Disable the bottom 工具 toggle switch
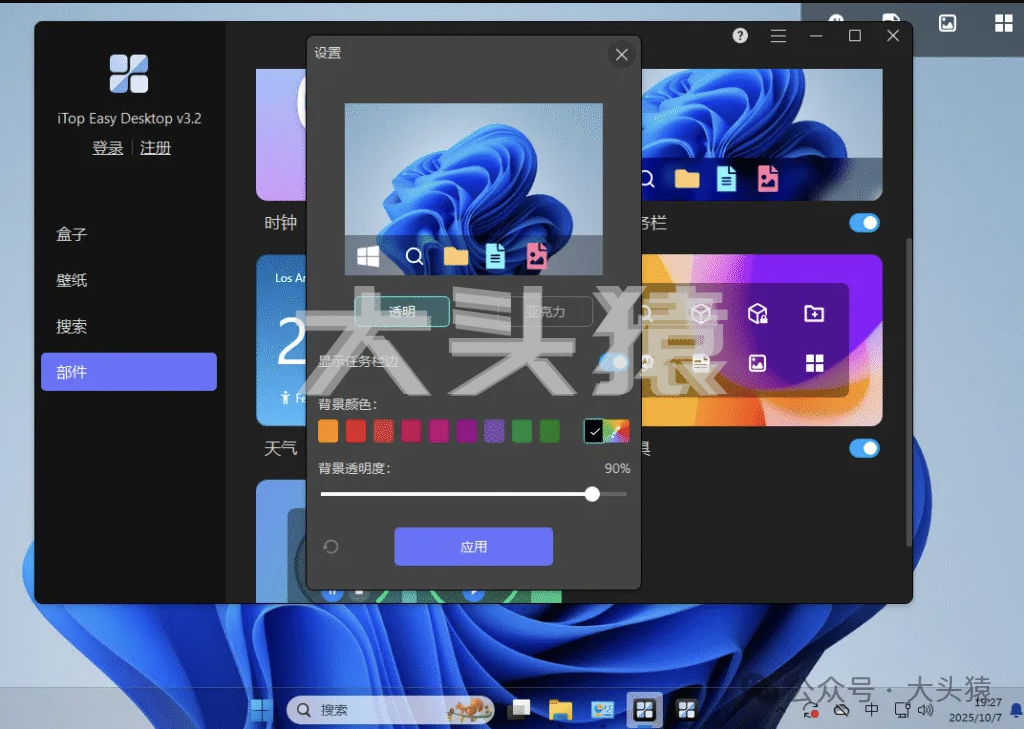Screen dimensions: 1024x729 (863, 448)
